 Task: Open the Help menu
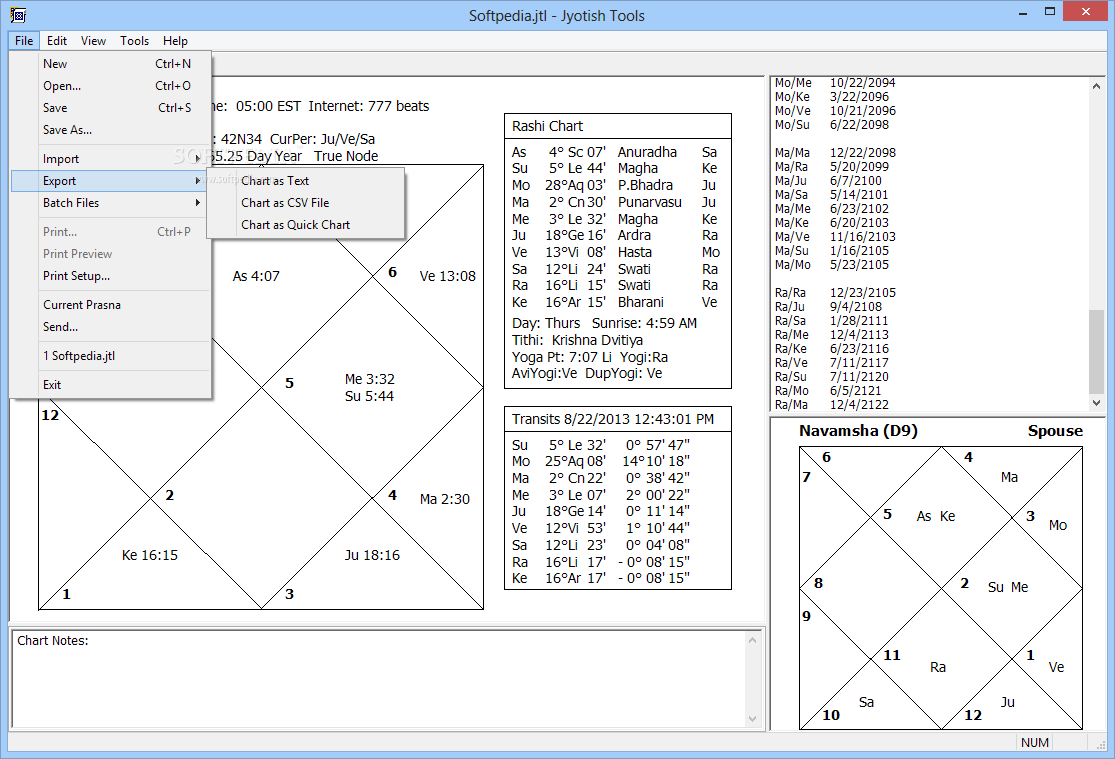point(175,41)
